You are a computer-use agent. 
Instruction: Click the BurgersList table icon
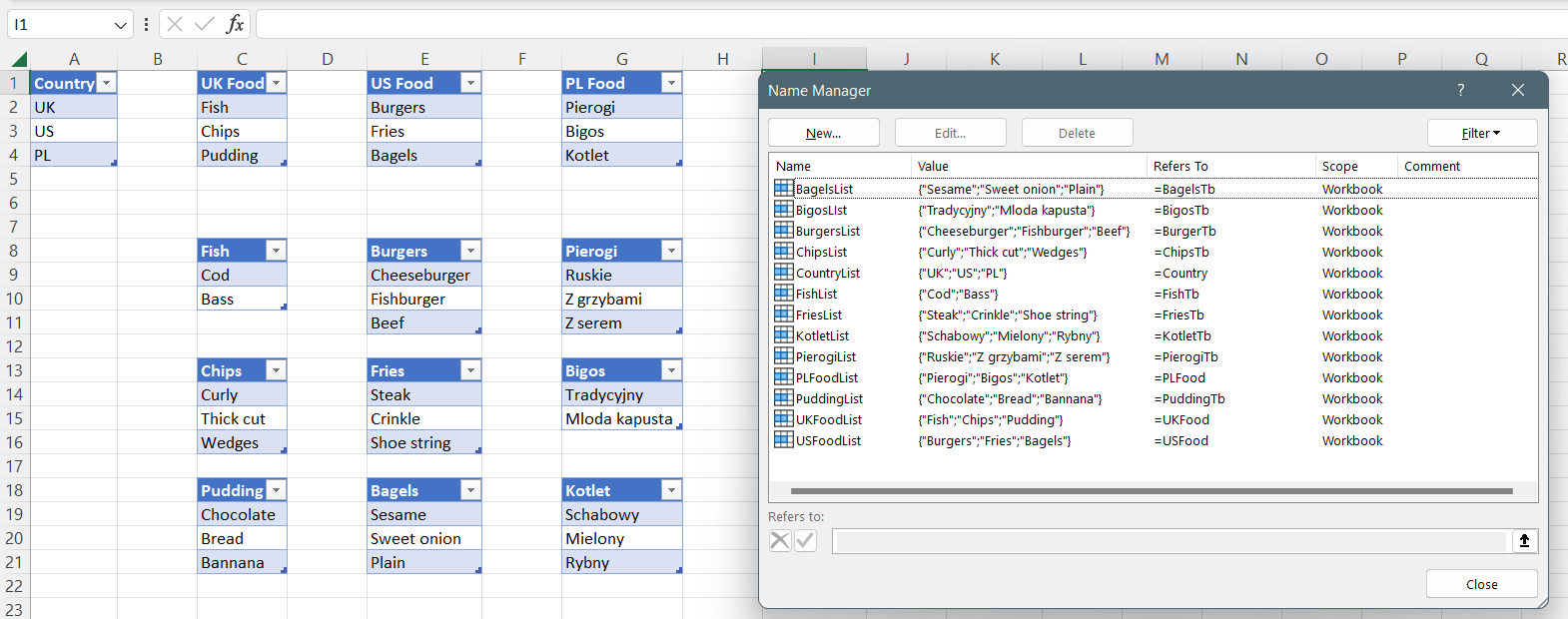pyautogui.click(x=784, y=230)
